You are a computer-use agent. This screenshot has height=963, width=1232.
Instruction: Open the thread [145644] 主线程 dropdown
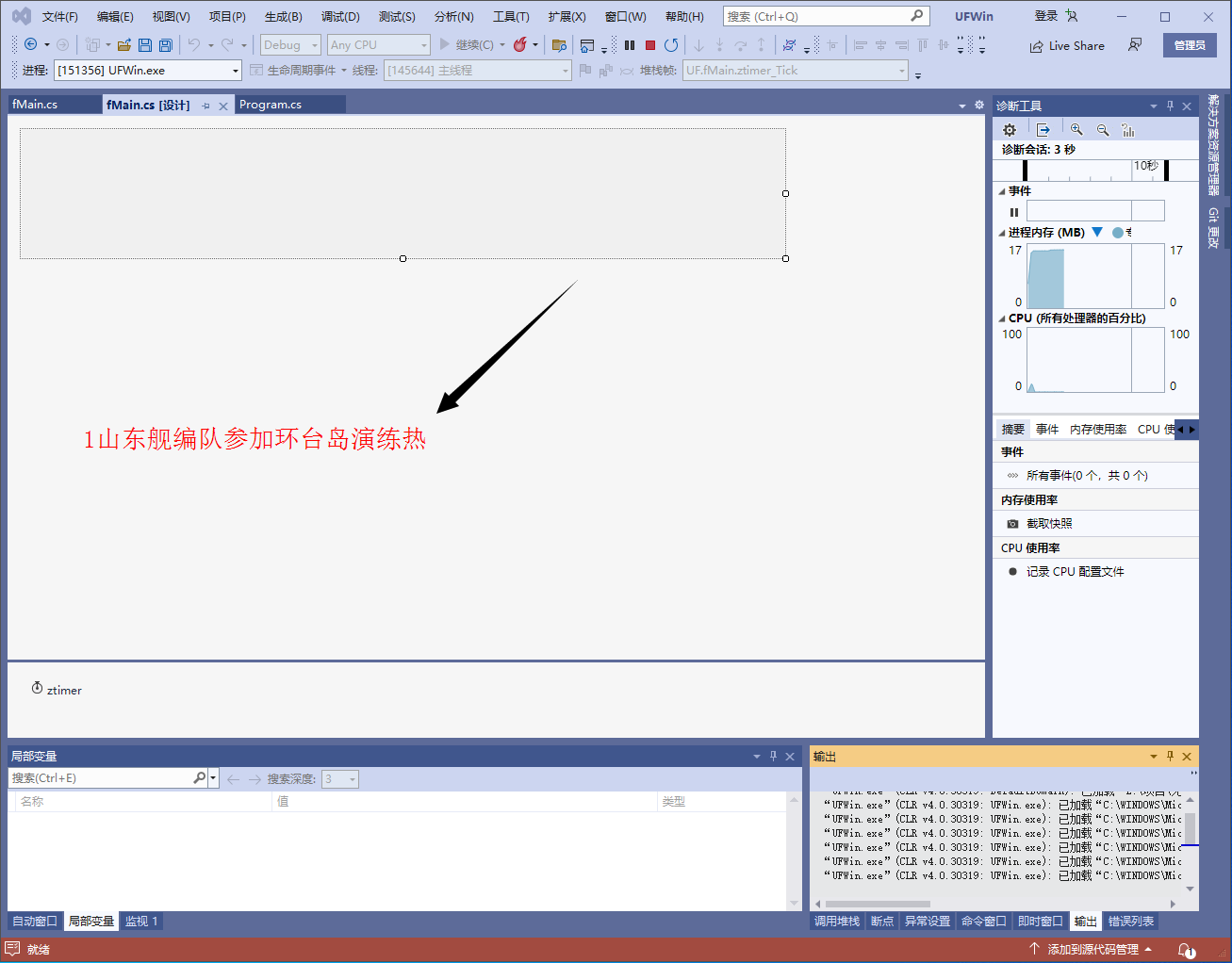point(478,70)
